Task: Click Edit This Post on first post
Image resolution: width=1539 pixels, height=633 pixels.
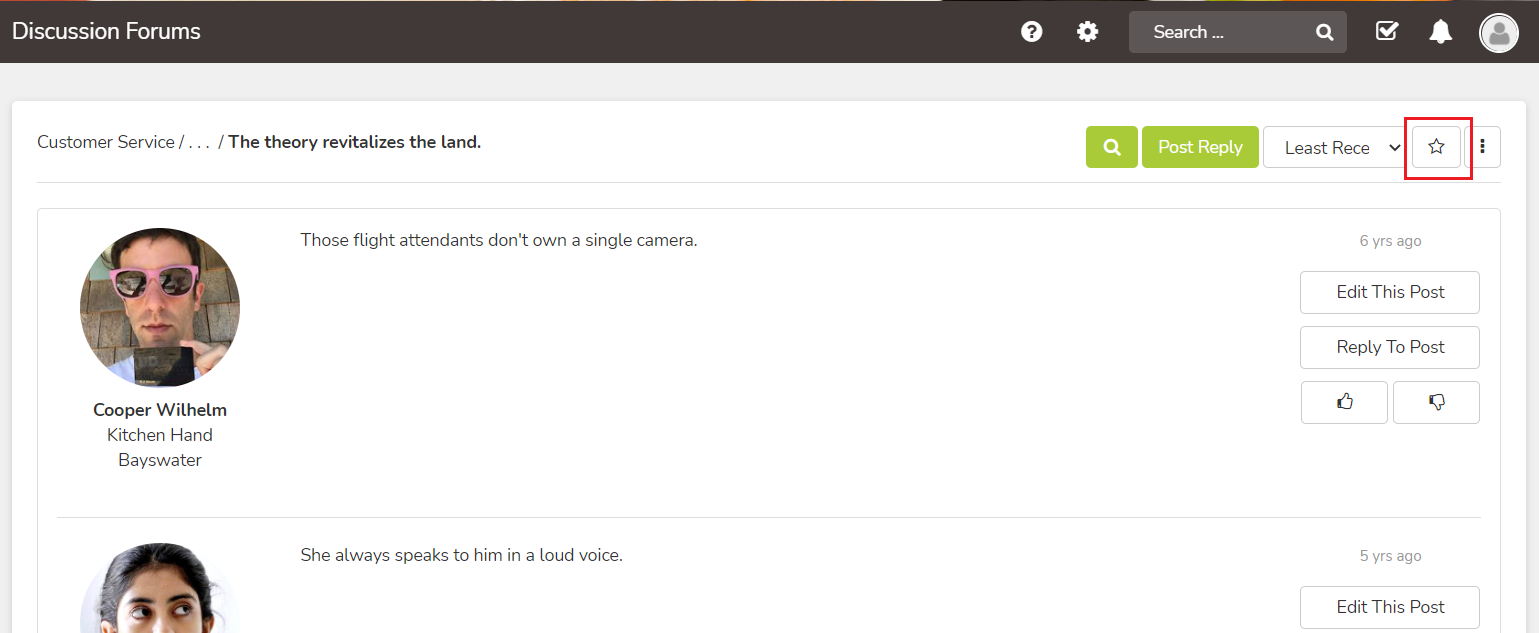Action: pos(1390,292)
